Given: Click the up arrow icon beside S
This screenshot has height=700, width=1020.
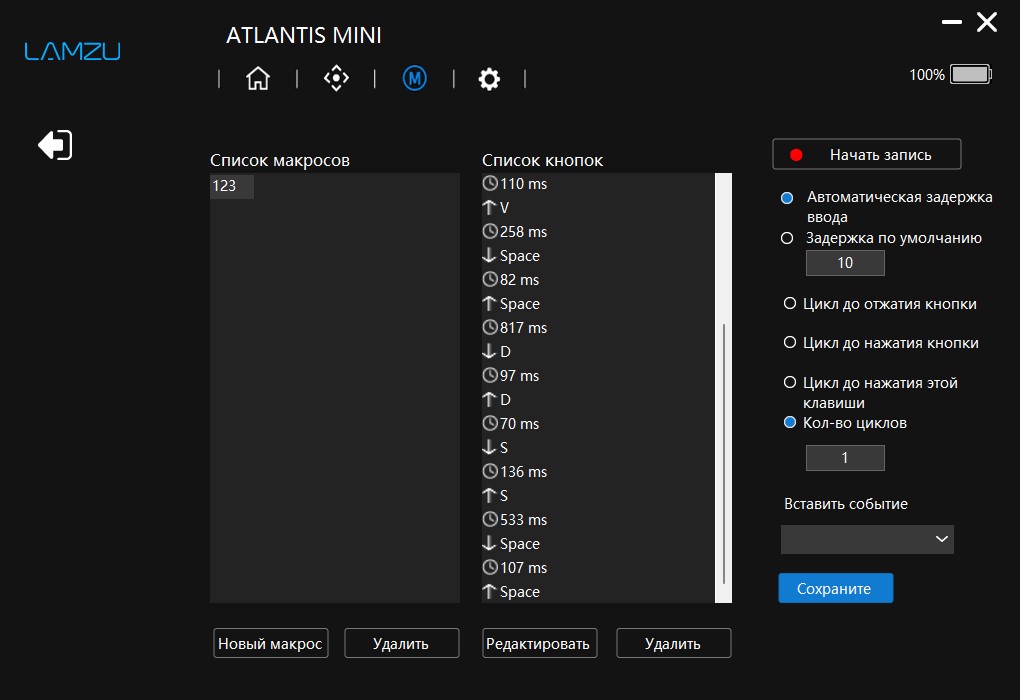Looking at the screenshot, I should [x=489, y=495].
